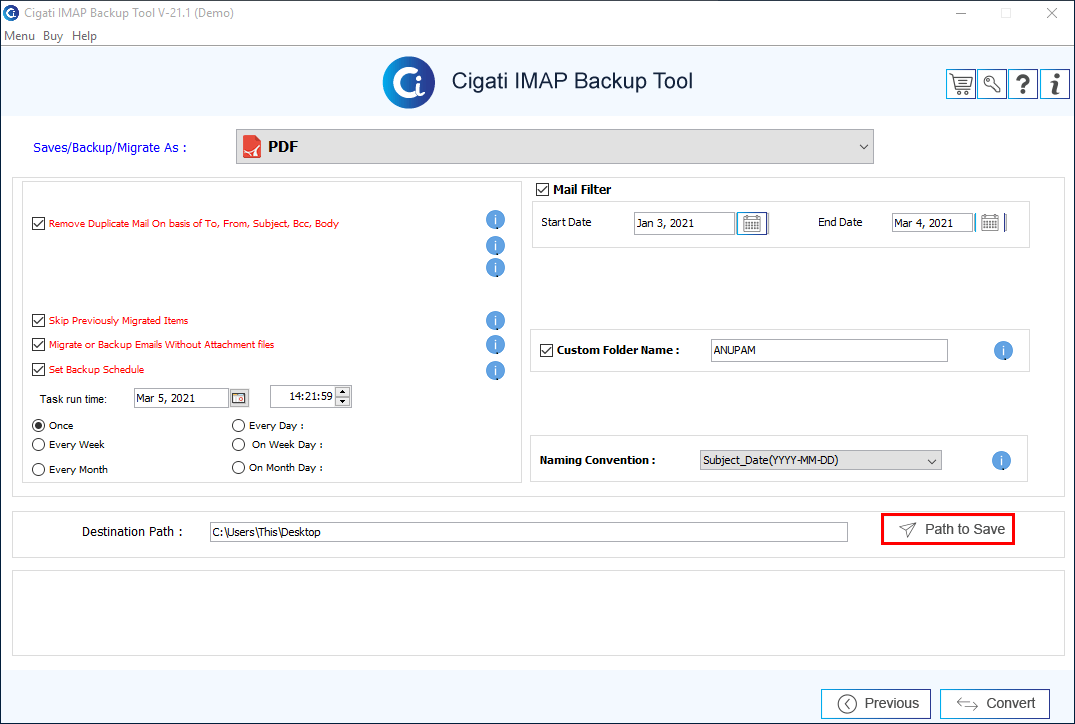Viewport: 1075px width, 724px height.
Task: Uncheck Remove Duplicate Mail checkbox
Action: (x=38, y=224)
